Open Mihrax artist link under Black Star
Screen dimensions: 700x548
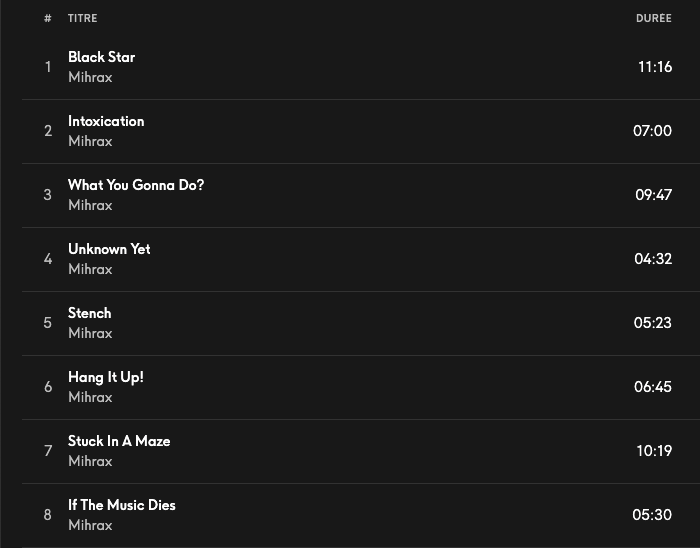coord(90,77)
